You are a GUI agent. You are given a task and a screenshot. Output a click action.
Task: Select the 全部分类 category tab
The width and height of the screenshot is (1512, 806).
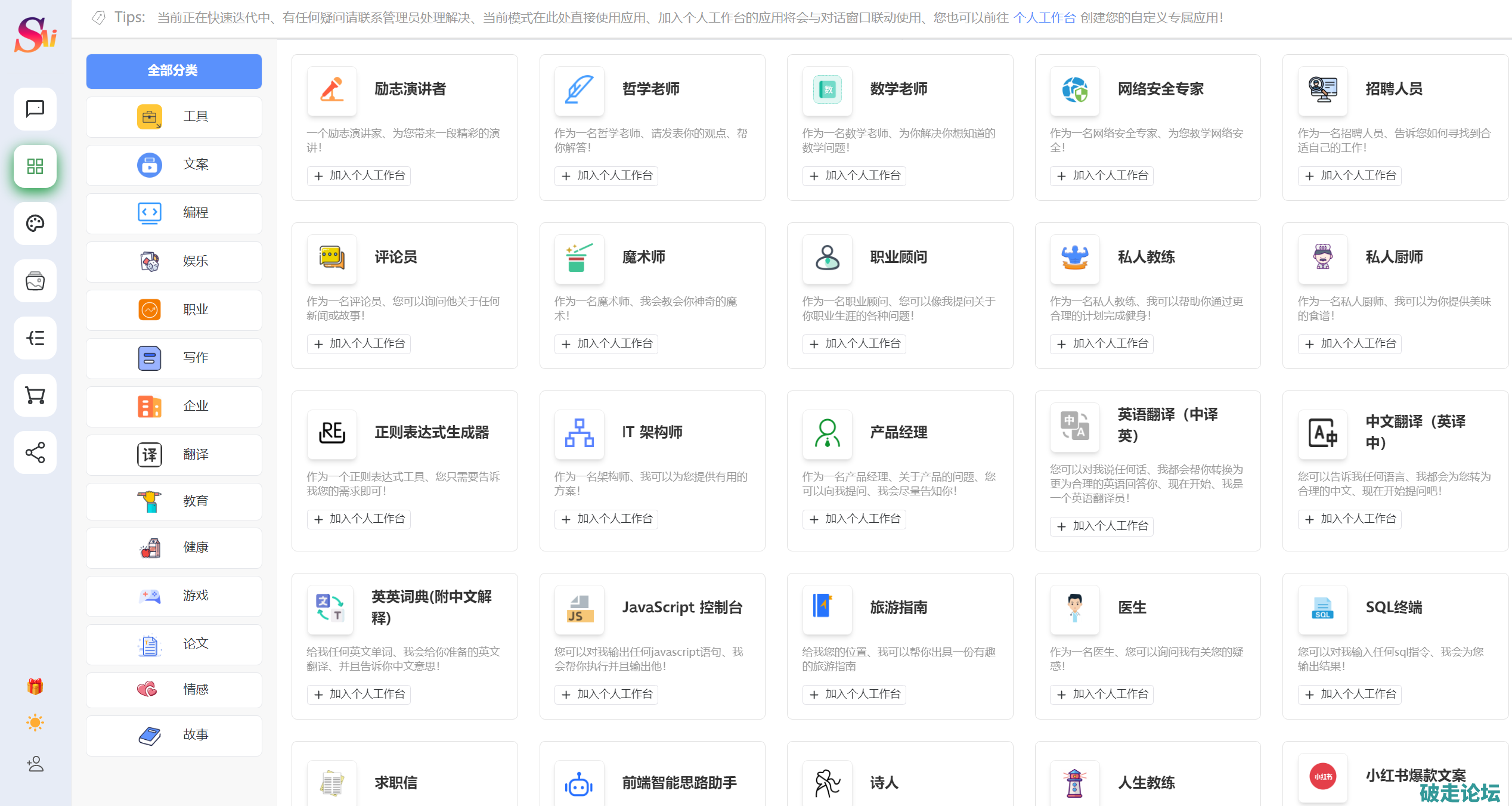coord(173,71)
